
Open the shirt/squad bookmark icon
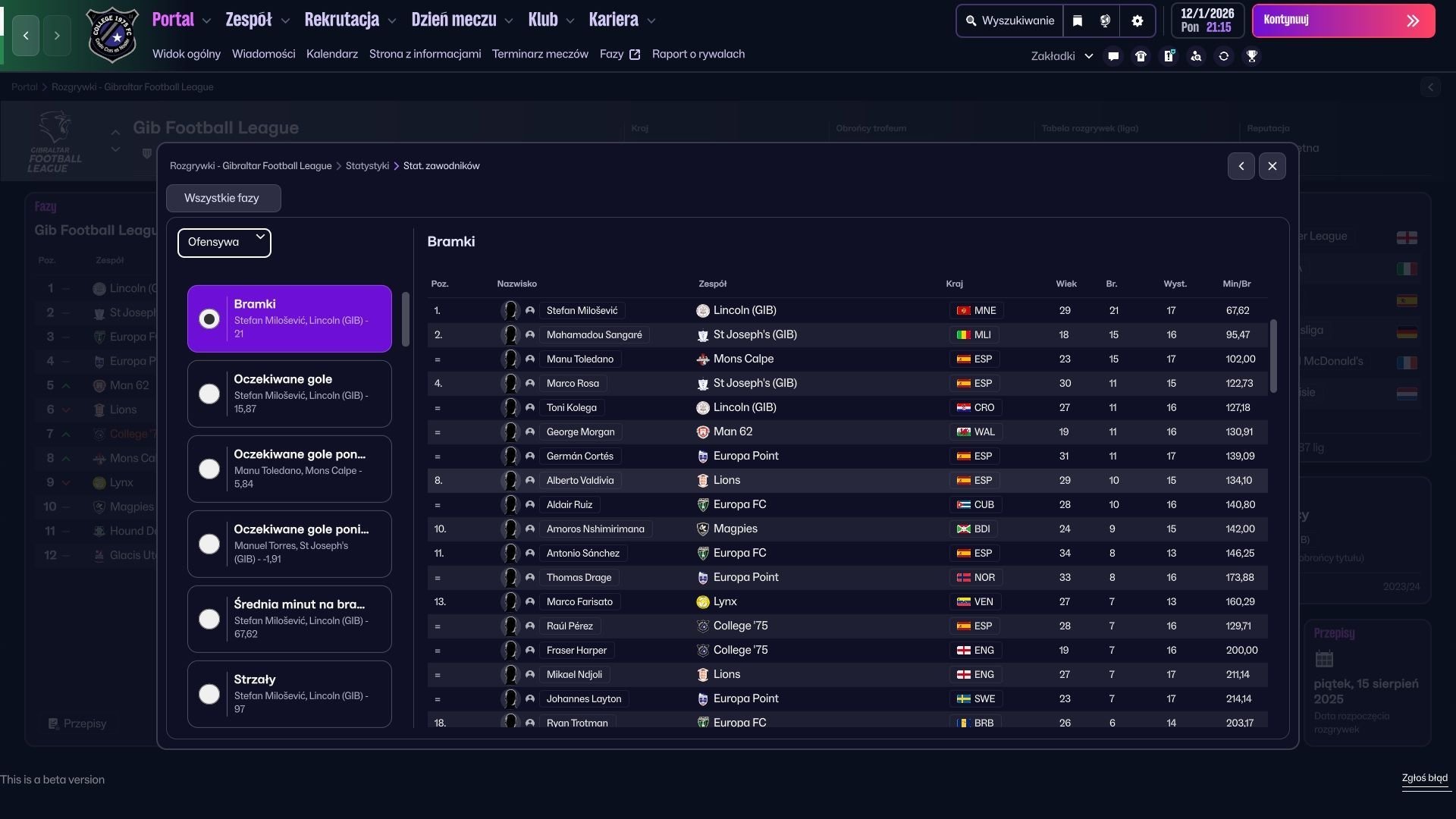click(1141, 56)
